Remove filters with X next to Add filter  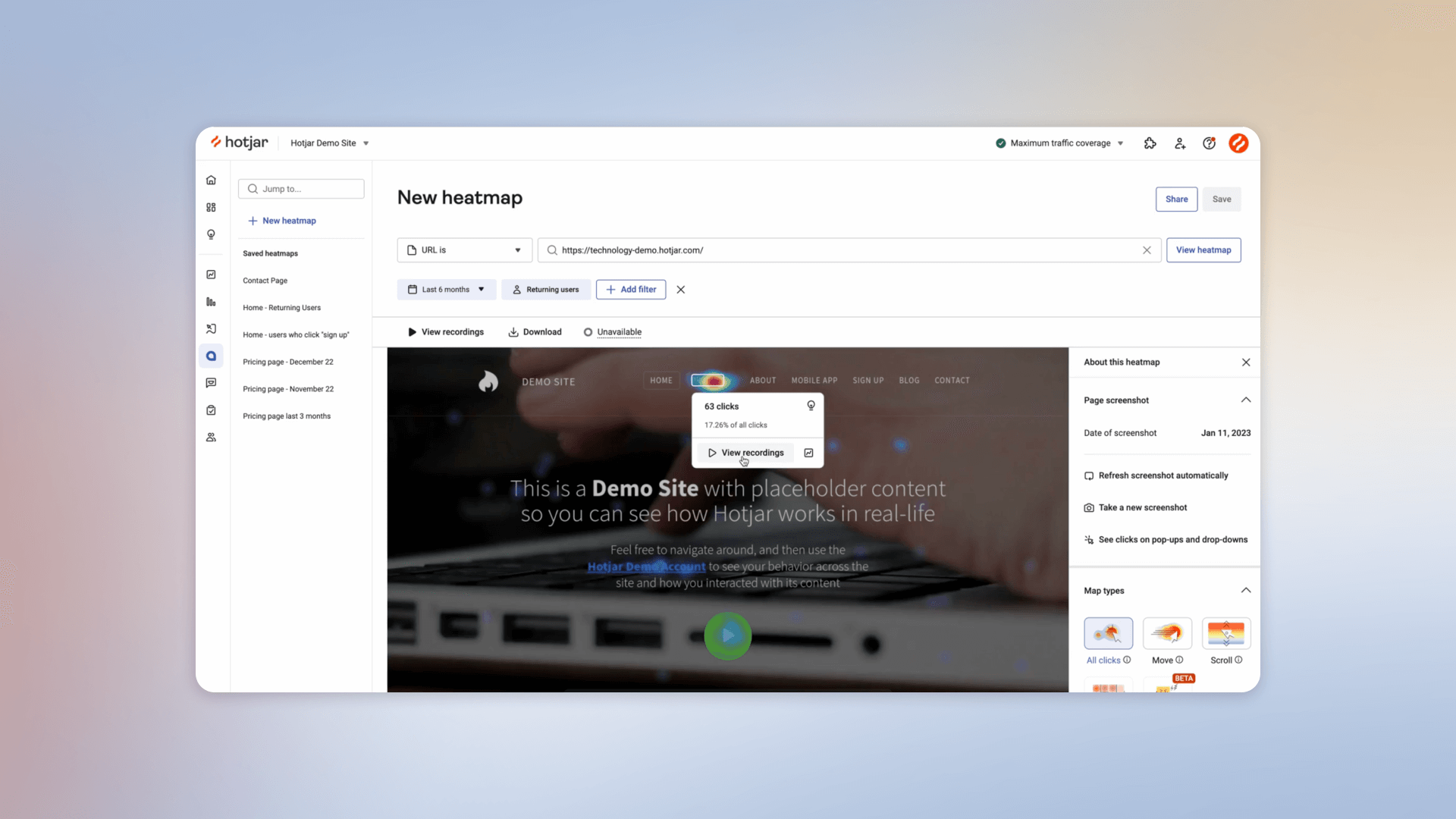(680, 290)
